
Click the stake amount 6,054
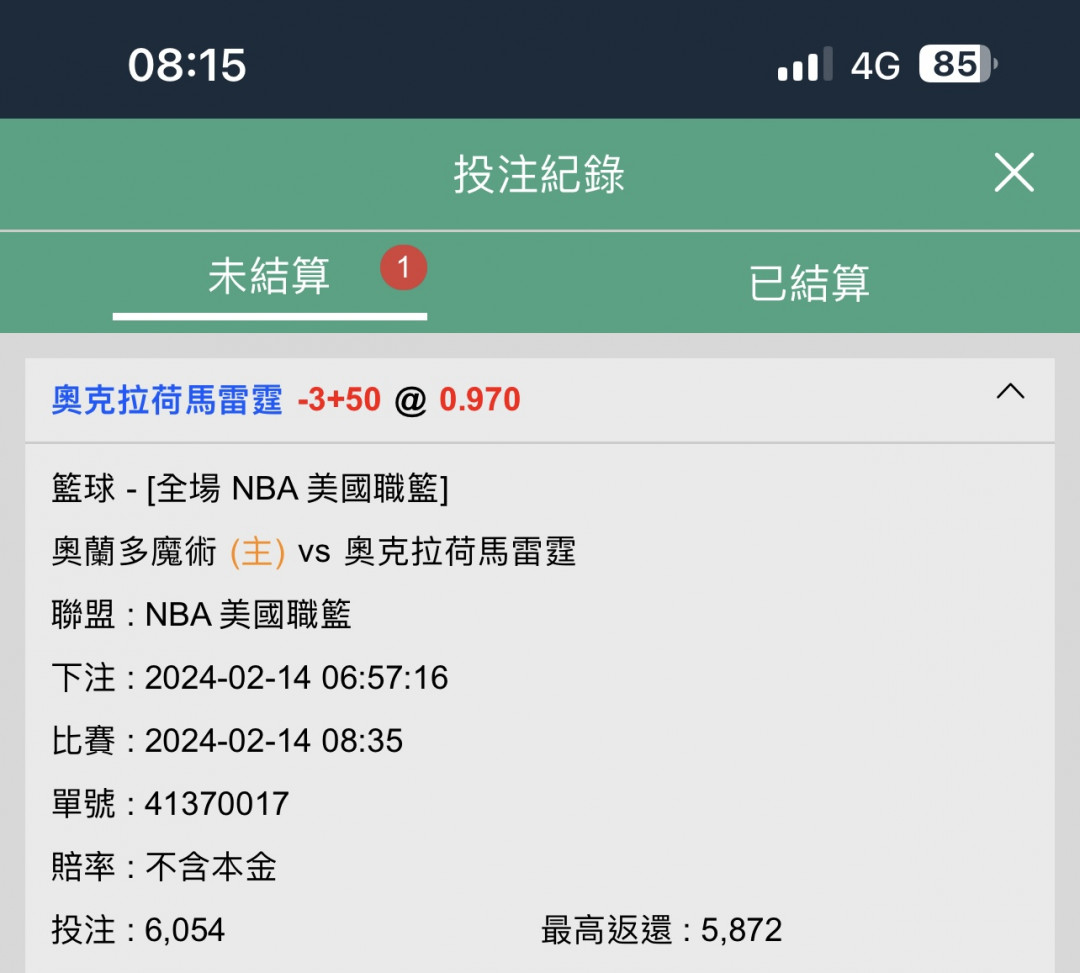pyautogui.click(x=185, y=930)
